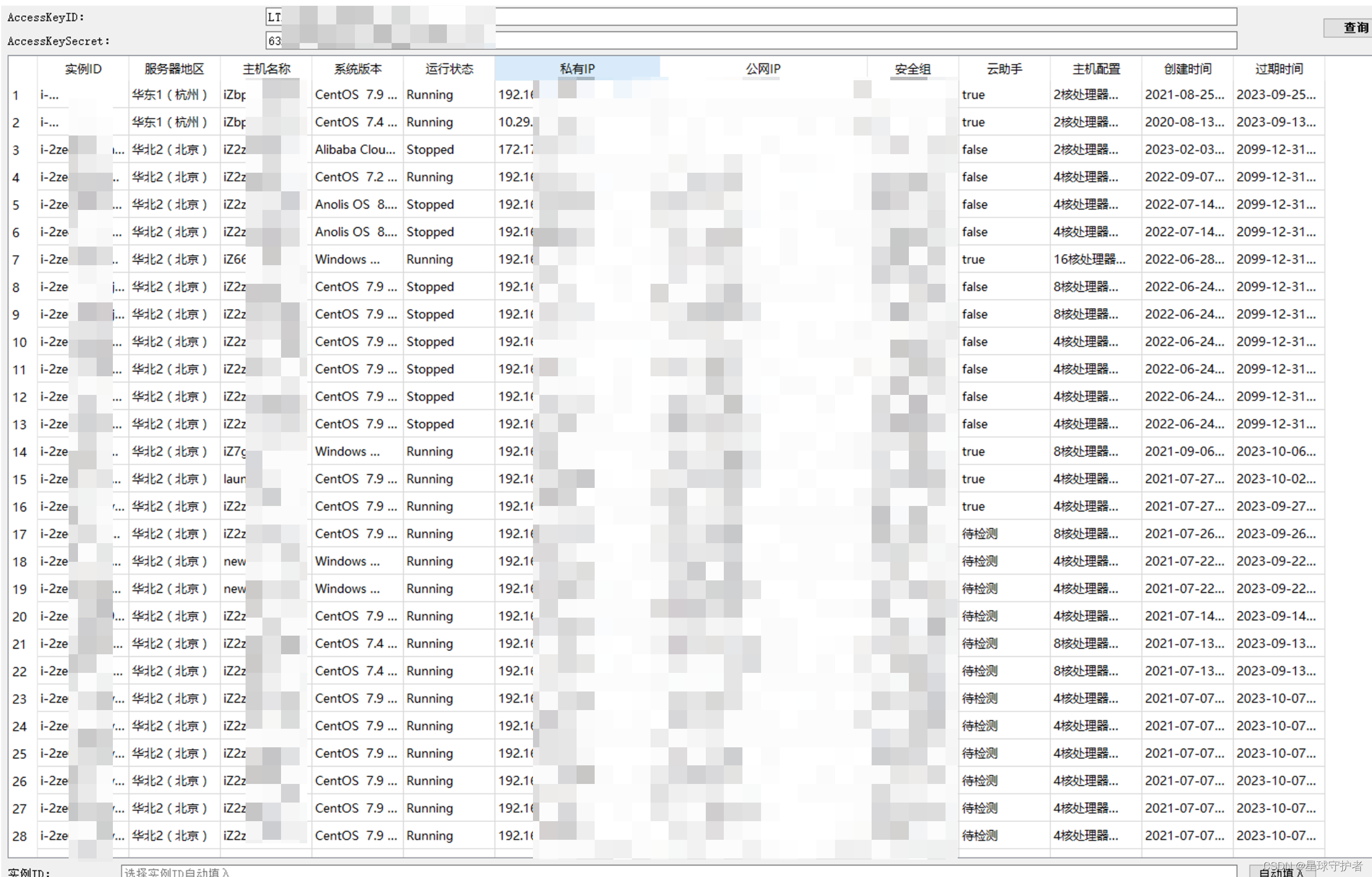1372x877 pixels.
Task: Click the 服务器地区 column header
Action: (173, 68)
